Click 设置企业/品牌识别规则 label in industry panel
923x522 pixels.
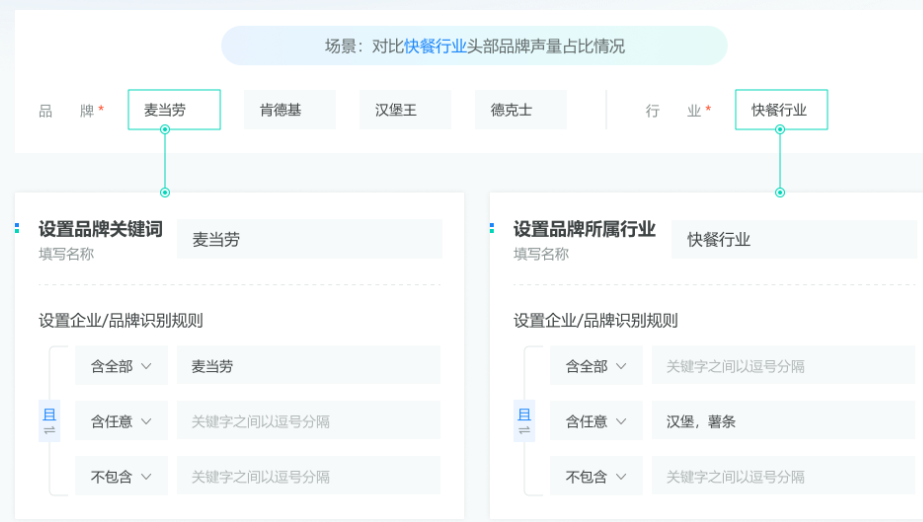click(x=596, y=321)
